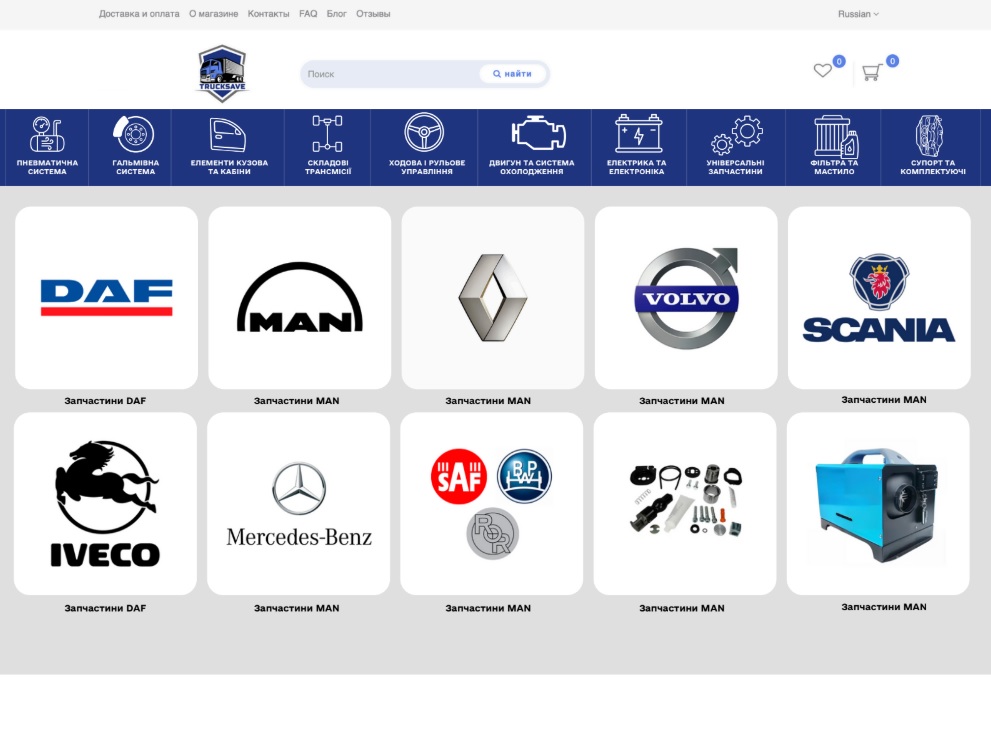The width and height of the screenshot is (991, 755).
Task: Open the Mercedes-Benz brand tile
Action: [298, 504]
